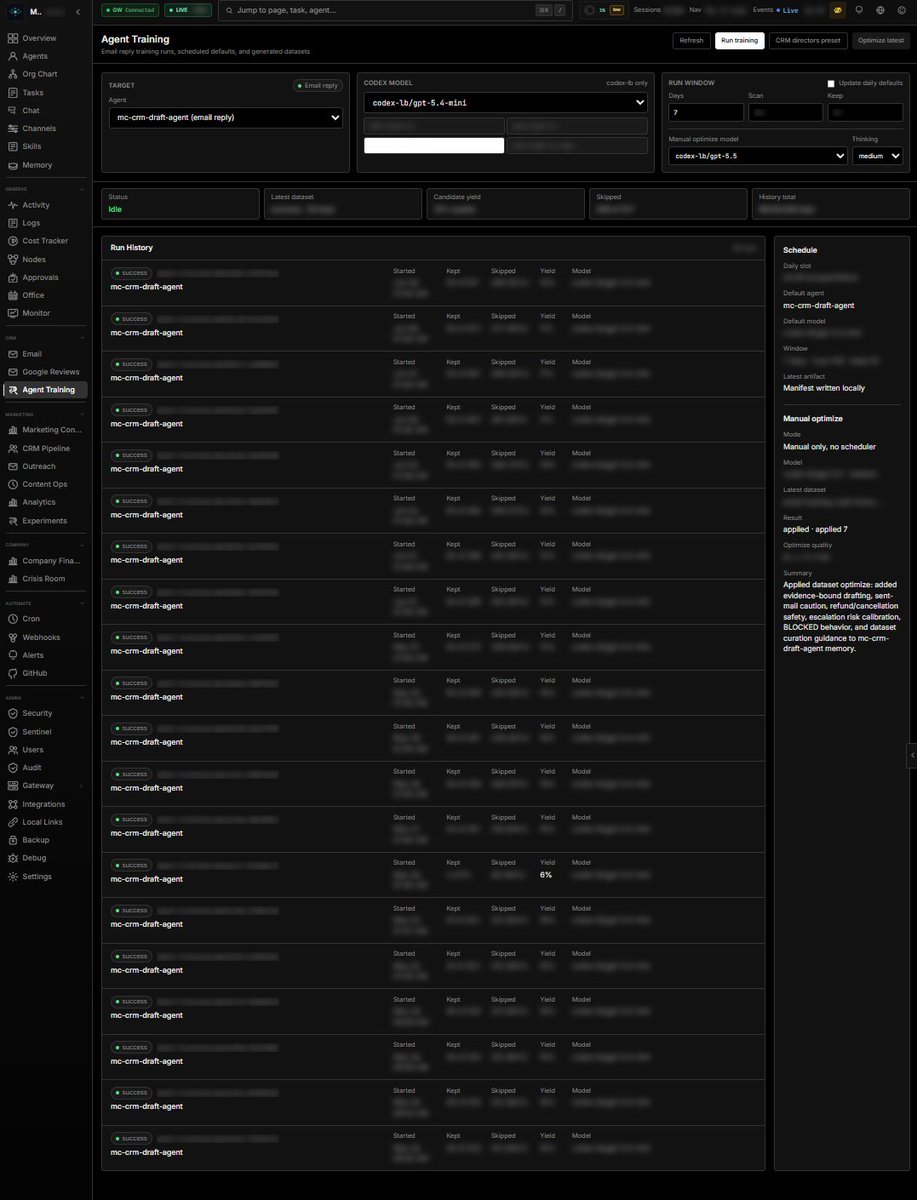Open the Integrations page
The image size is (917, 1200).
(44, 804)
